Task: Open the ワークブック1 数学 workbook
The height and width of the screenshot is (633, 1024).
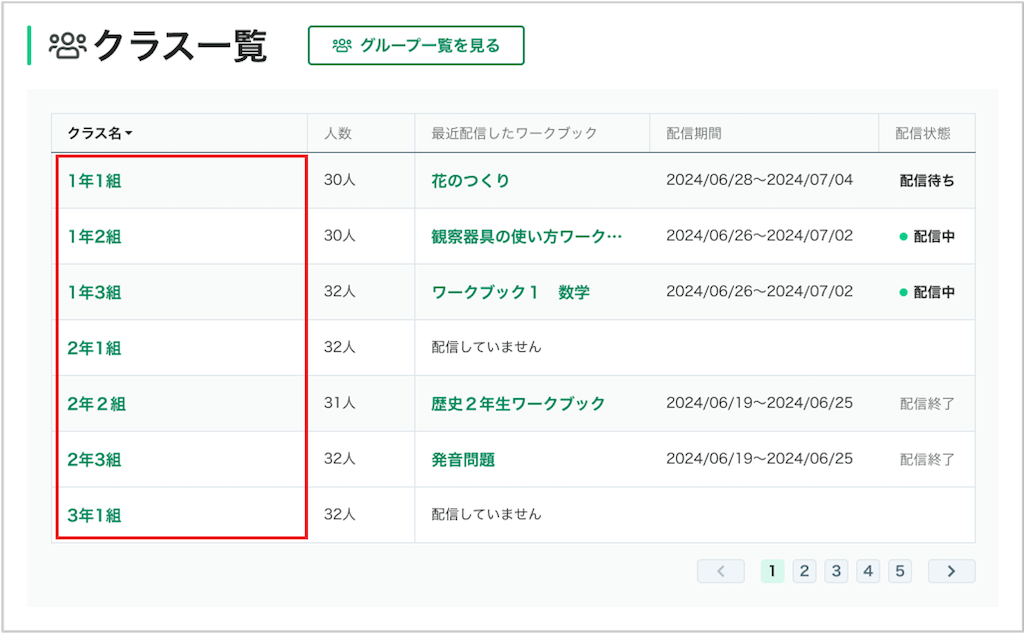Action: tap(510, 292)
